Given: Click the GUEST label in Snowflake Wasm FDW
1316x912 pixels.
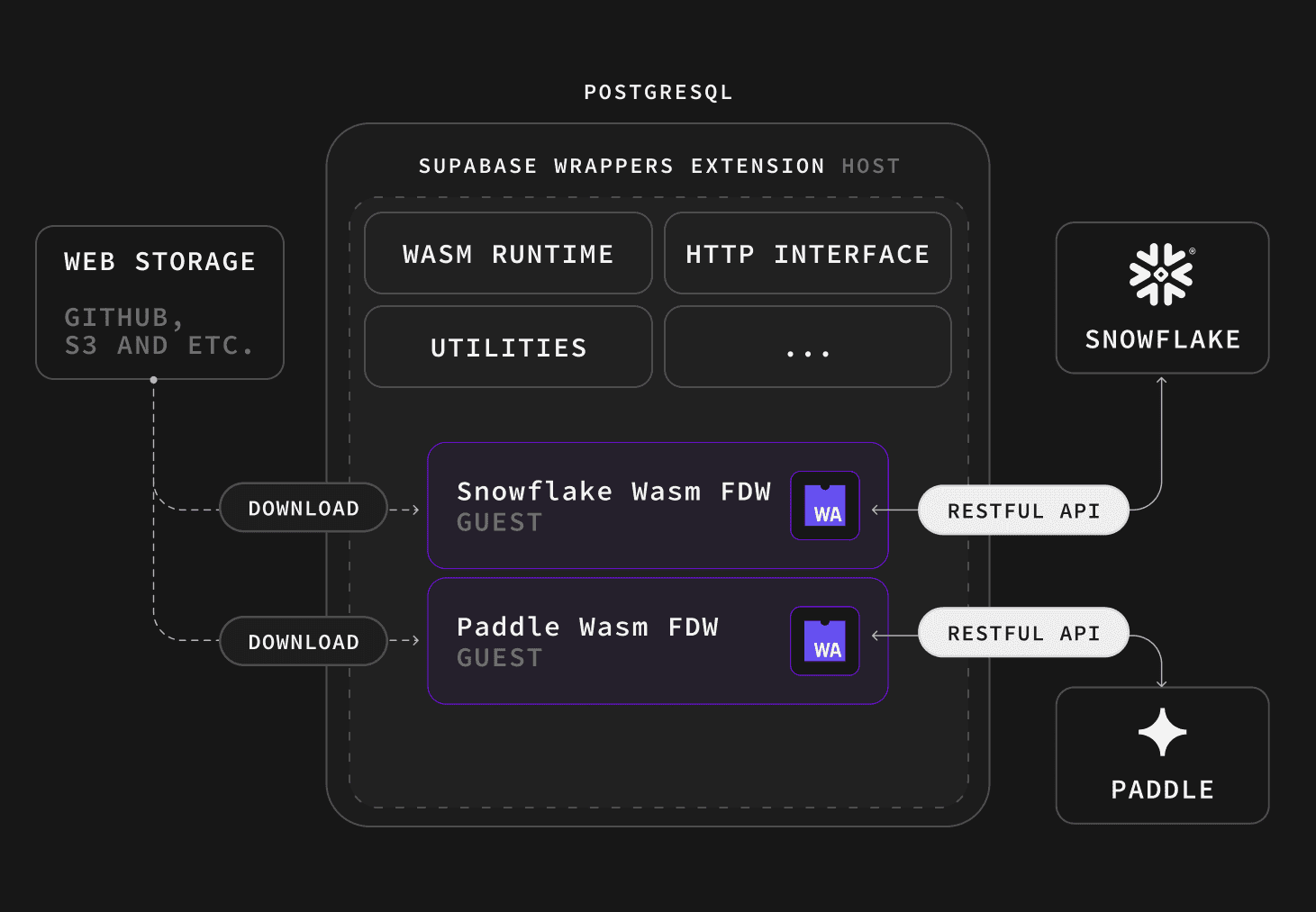Looking at the screenshot, I should click(x=499, y=521).
